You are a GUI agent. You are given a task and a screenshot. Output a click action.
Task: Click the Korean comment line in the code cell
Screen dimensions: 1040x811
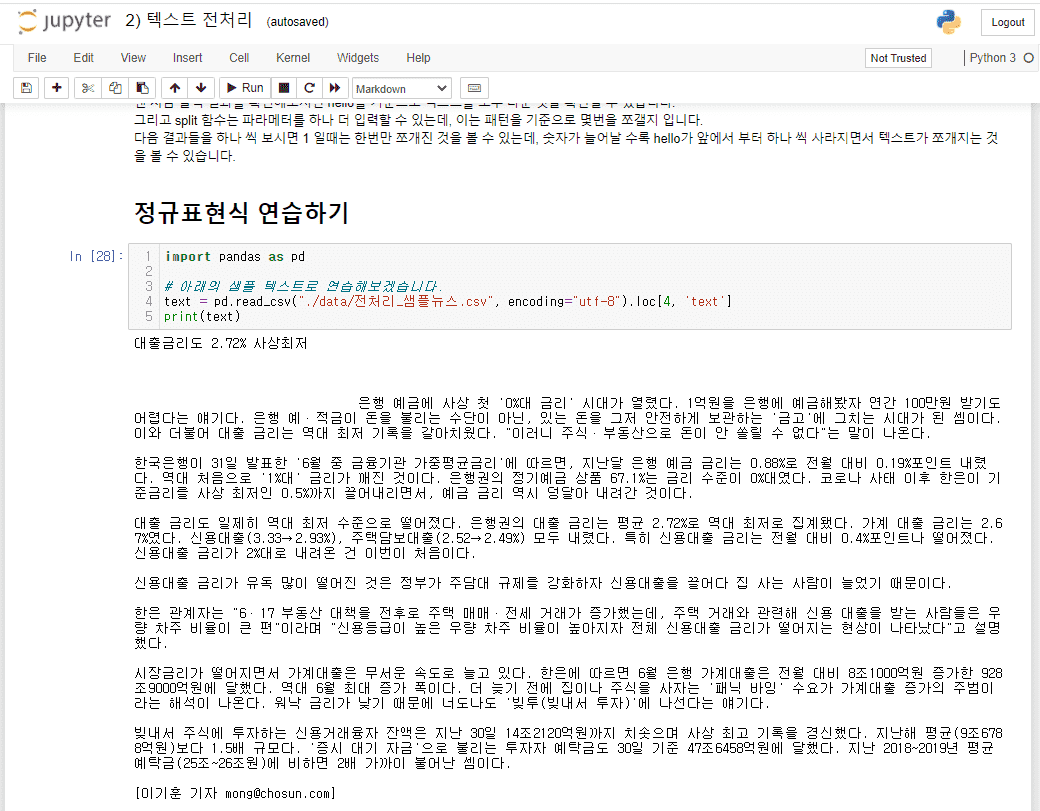(302, 286)
